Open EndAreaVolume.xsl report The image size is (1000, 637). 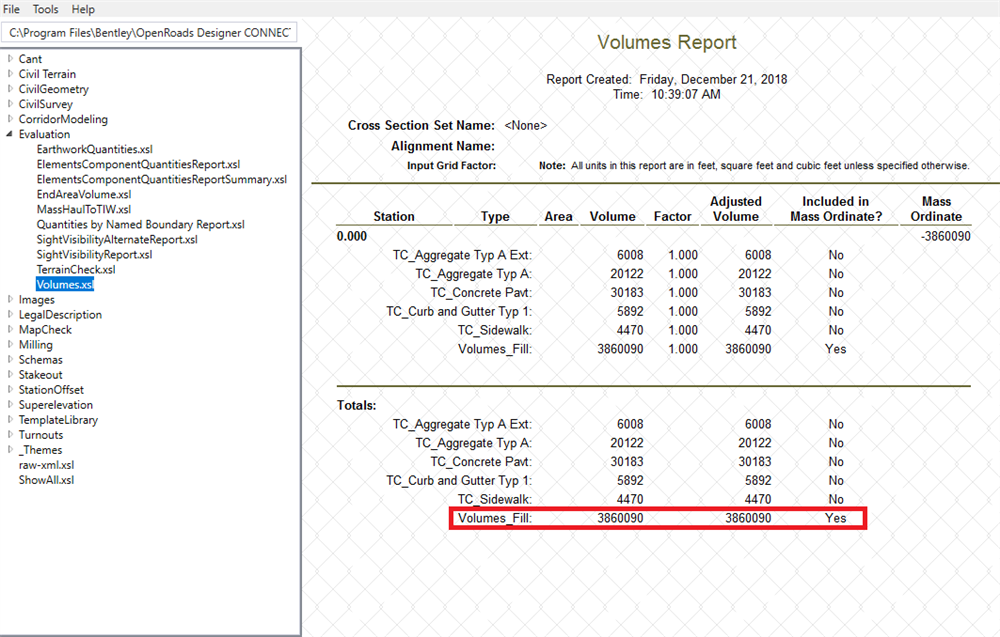coord(84,194)
